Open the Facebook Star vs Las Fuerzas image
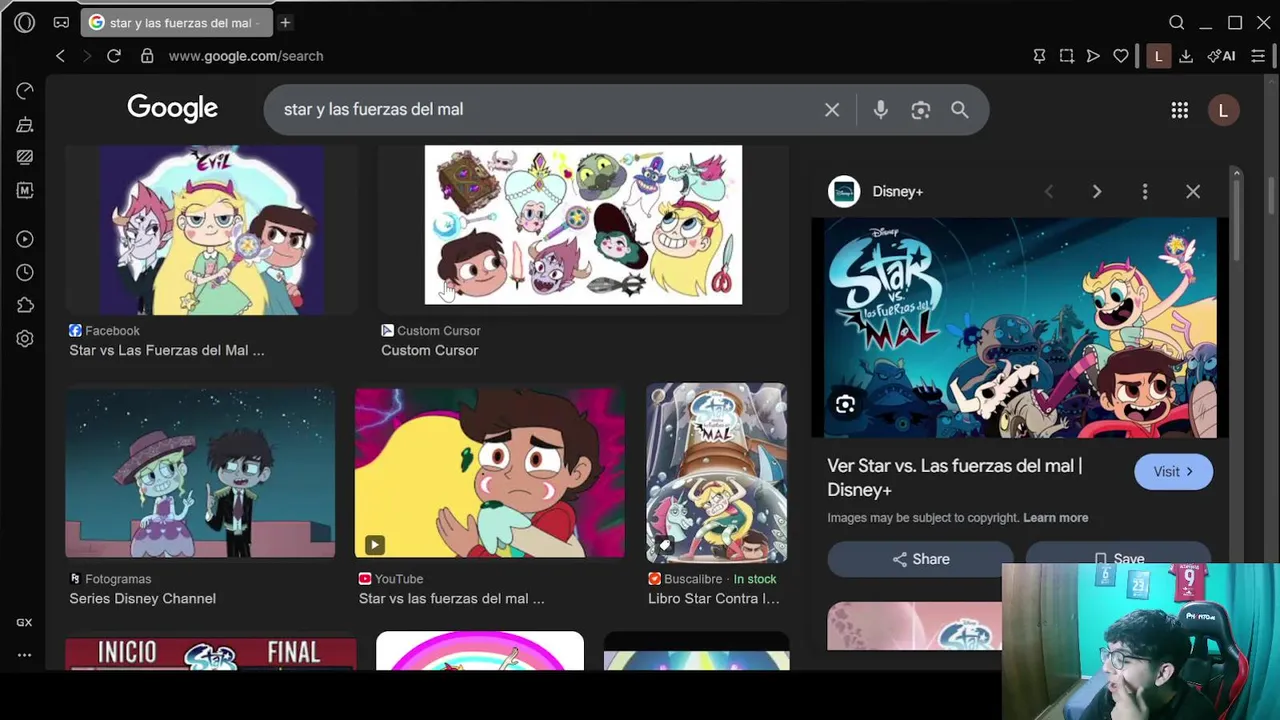The image size is (1280, 720). (x=212, y=230)
